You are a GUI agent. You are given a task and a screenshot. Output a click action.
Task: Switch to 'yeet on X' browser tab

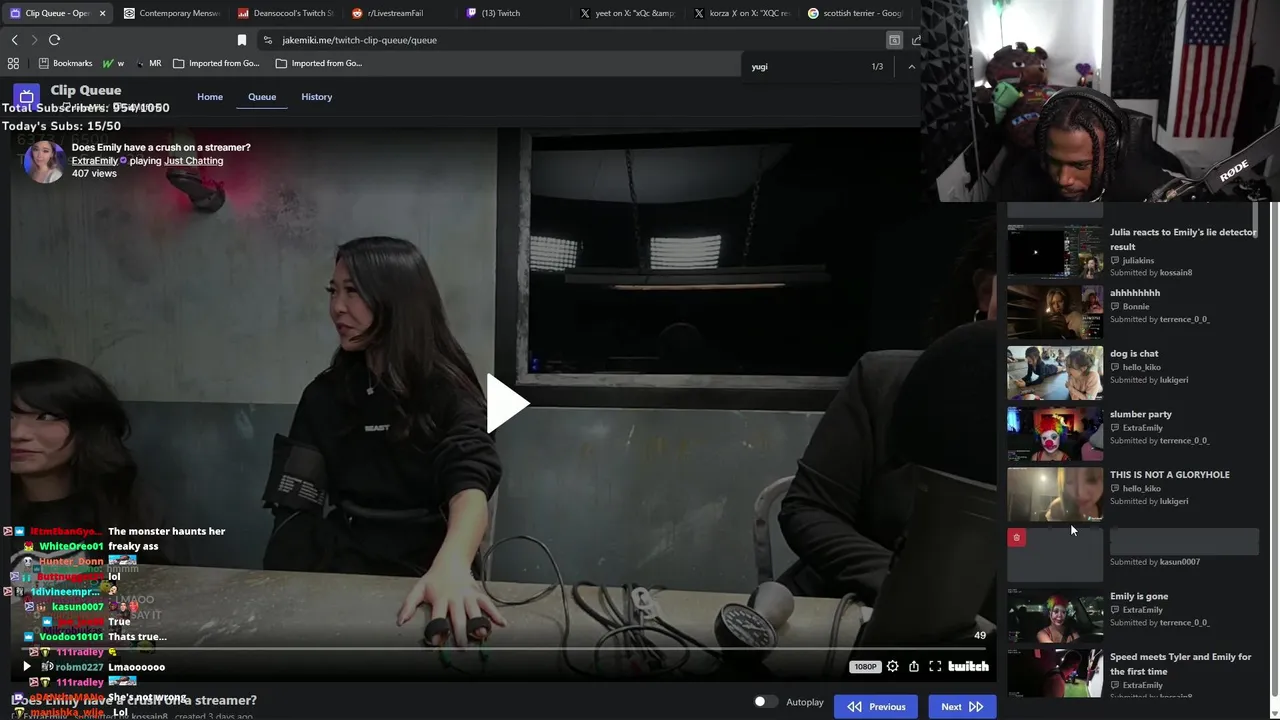pos(627,13)
